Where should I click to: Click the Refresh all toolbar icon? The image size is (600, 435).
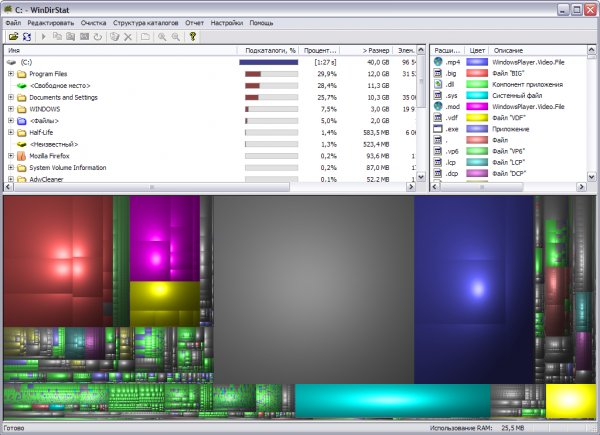tap(27, 37)
